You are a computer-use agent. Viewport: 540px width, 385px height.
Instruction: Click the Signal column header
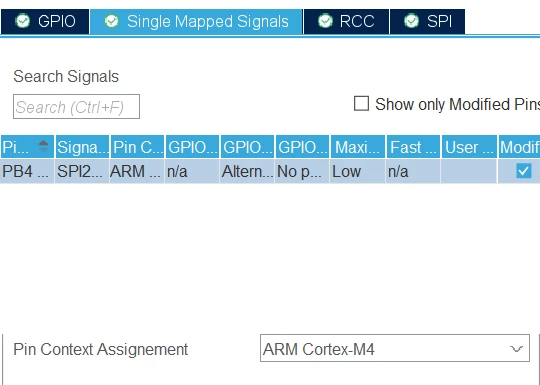(82, 147)
